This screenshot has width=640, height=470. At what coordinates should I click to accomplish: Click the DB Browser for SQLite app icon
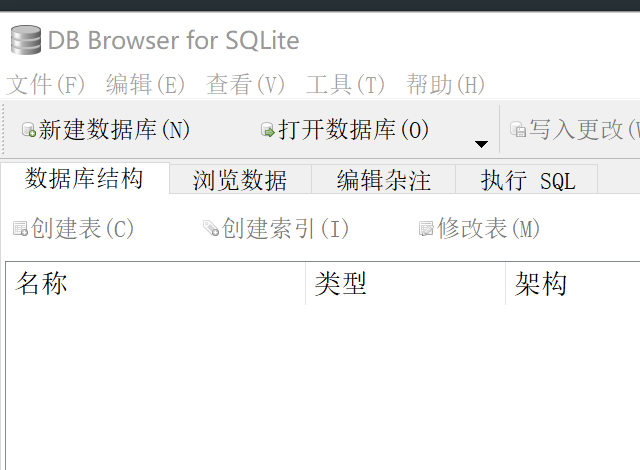point(26,41)
